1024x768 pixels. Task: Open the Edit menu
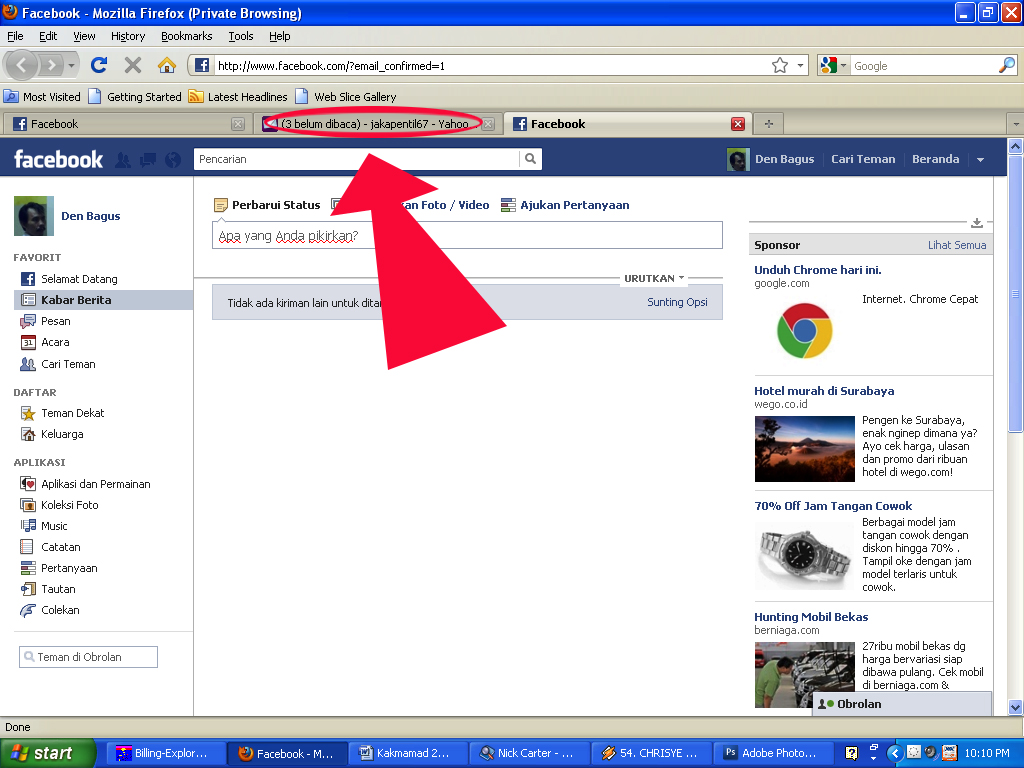48,36
